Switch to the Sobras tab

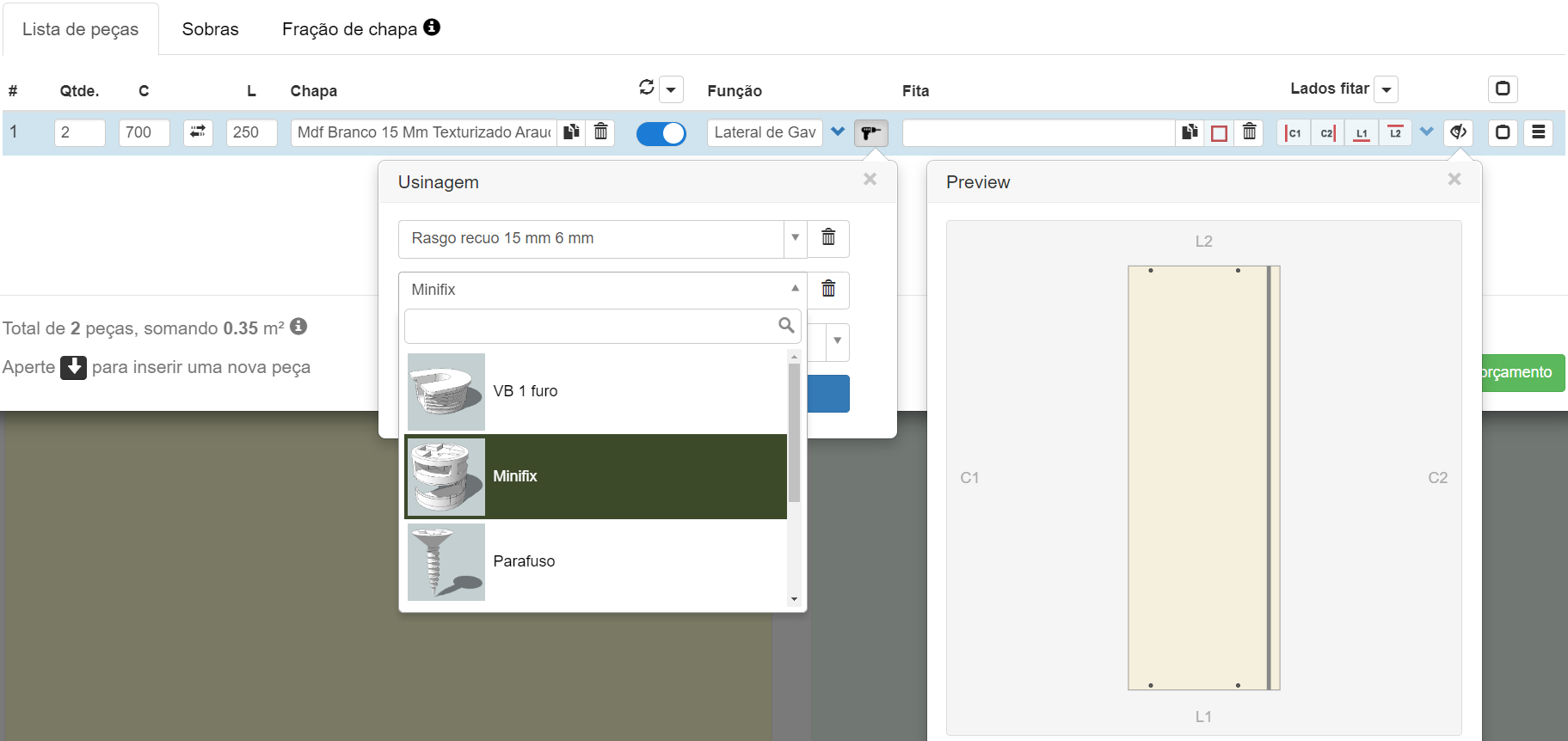(x=210, y=29)
